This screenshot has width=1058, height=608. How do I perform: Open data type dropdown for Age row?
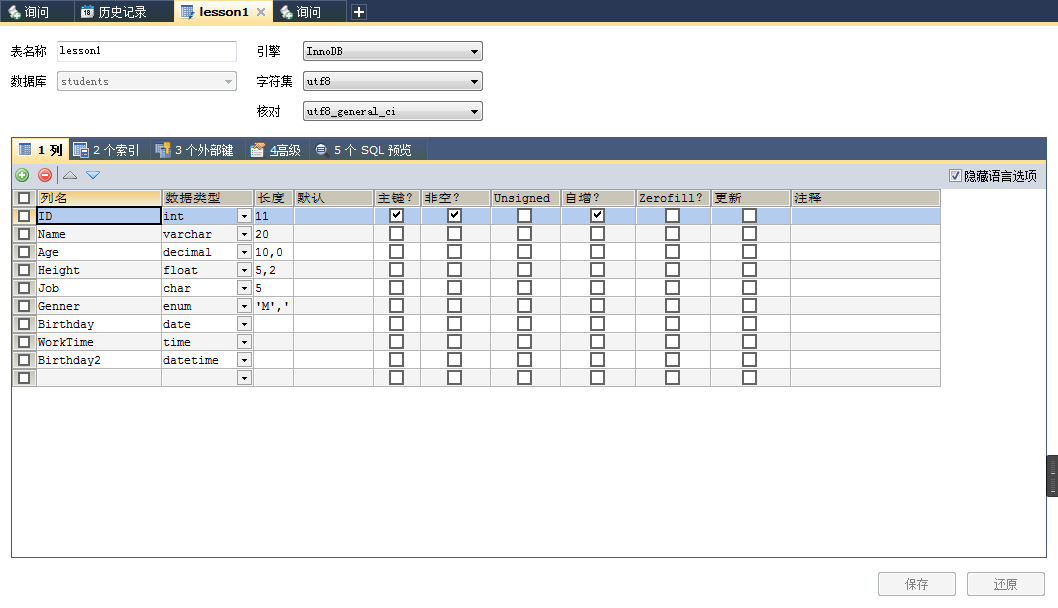[x=244, y=252]
